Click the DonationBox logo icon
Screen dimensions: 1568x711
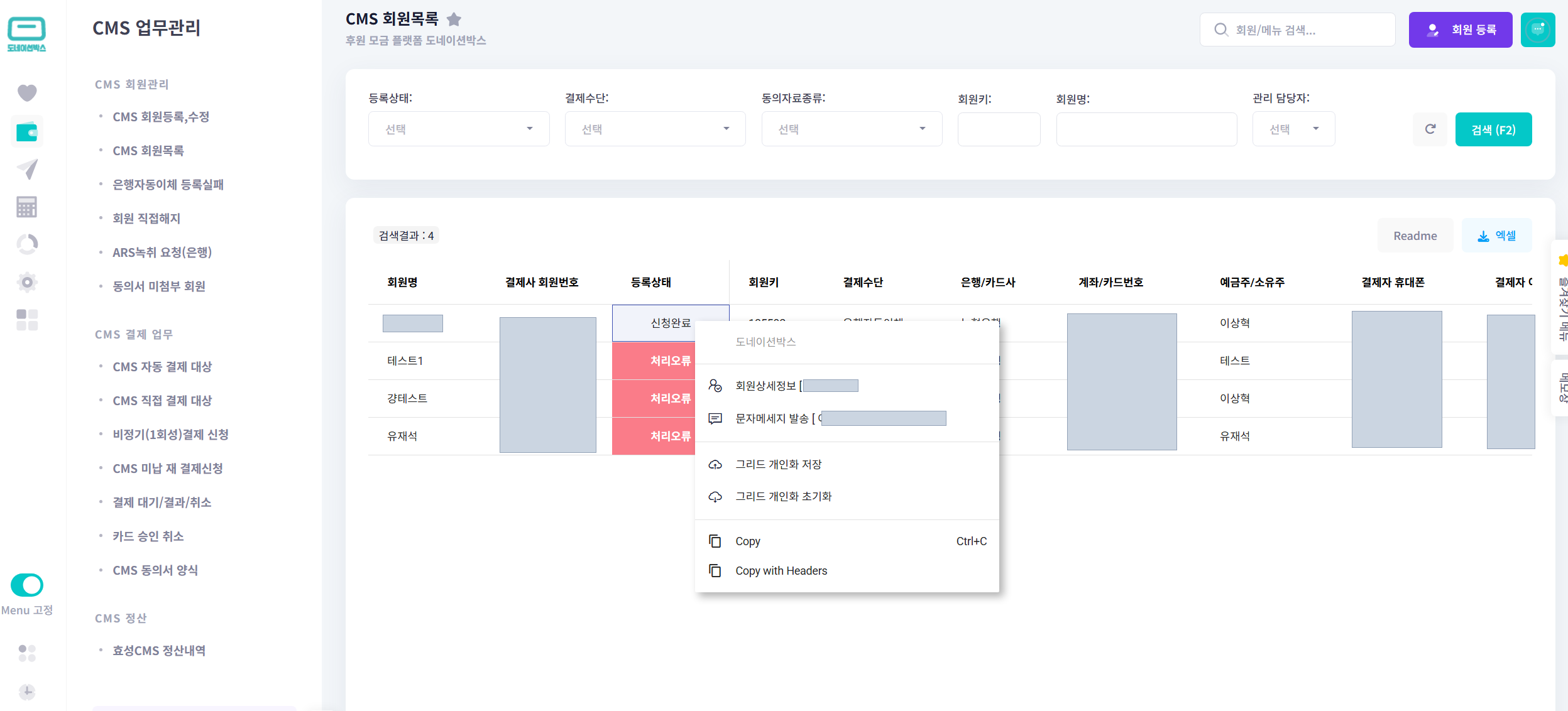(26, 34)
